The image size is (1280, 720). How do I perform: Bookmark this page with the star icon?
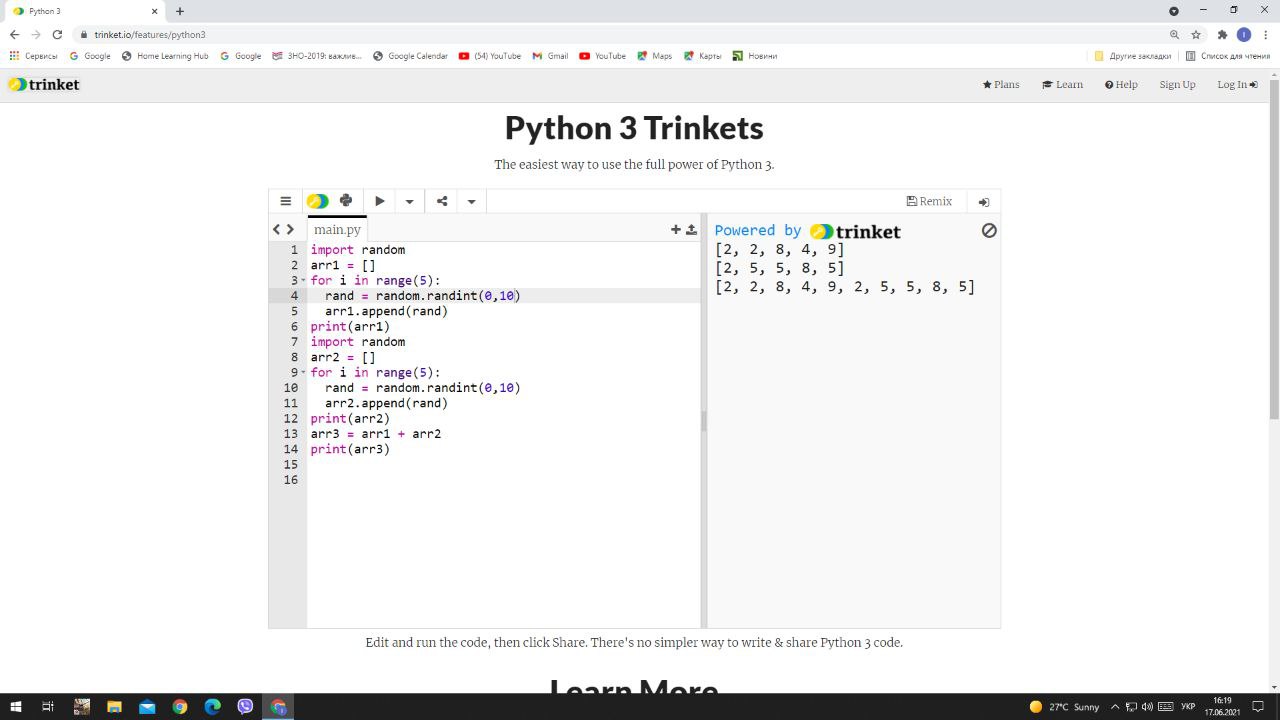pos(1196,34)
